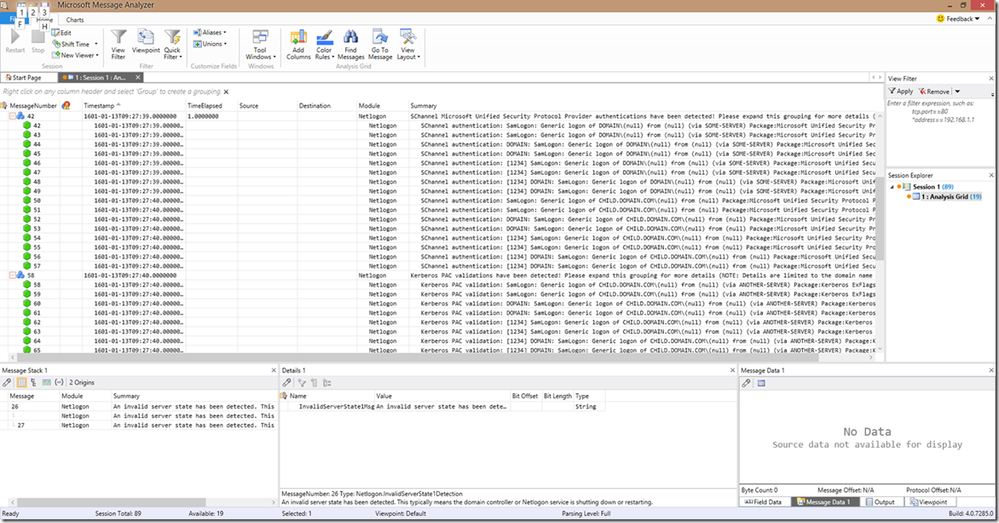The height and width of the screenshot is (523, 999).
Task: Open the Color Rules dropdown
Action: [x=324, y=44]
